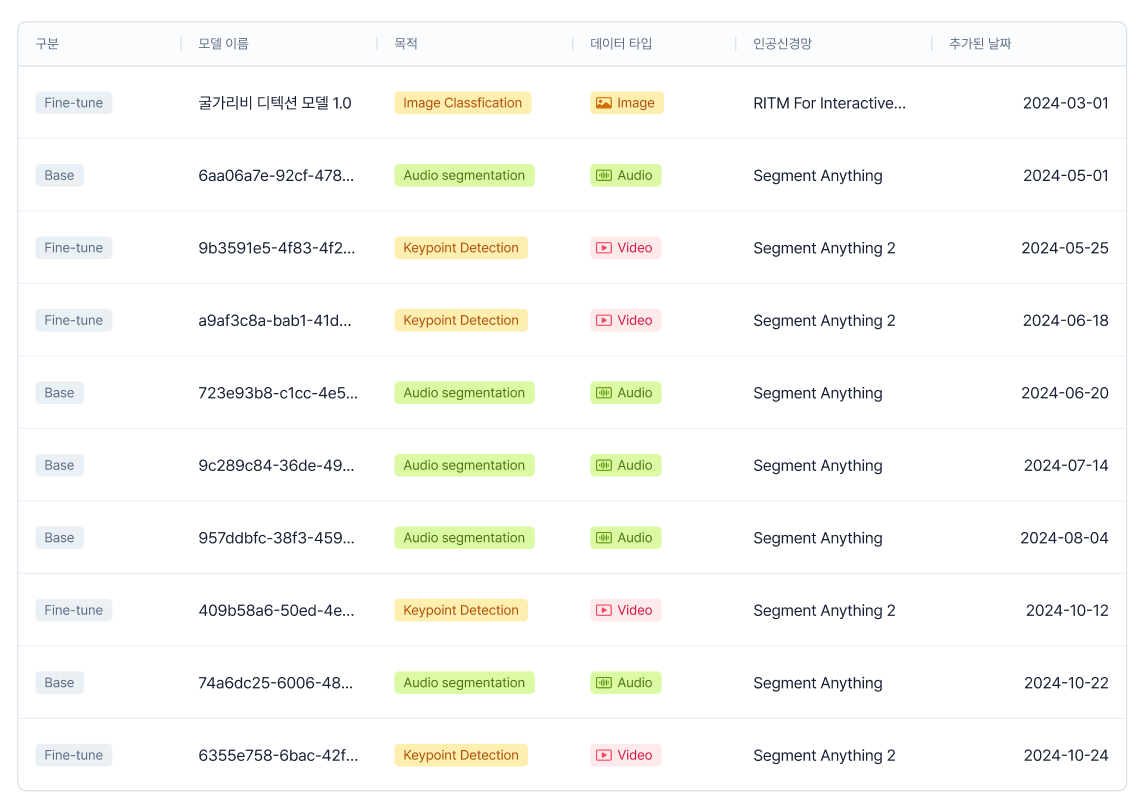The height and width of the screenshot is (808, 1144).
Task: Click Segment Anything 2 in the 2024-06-18 row
Action: 824,321
